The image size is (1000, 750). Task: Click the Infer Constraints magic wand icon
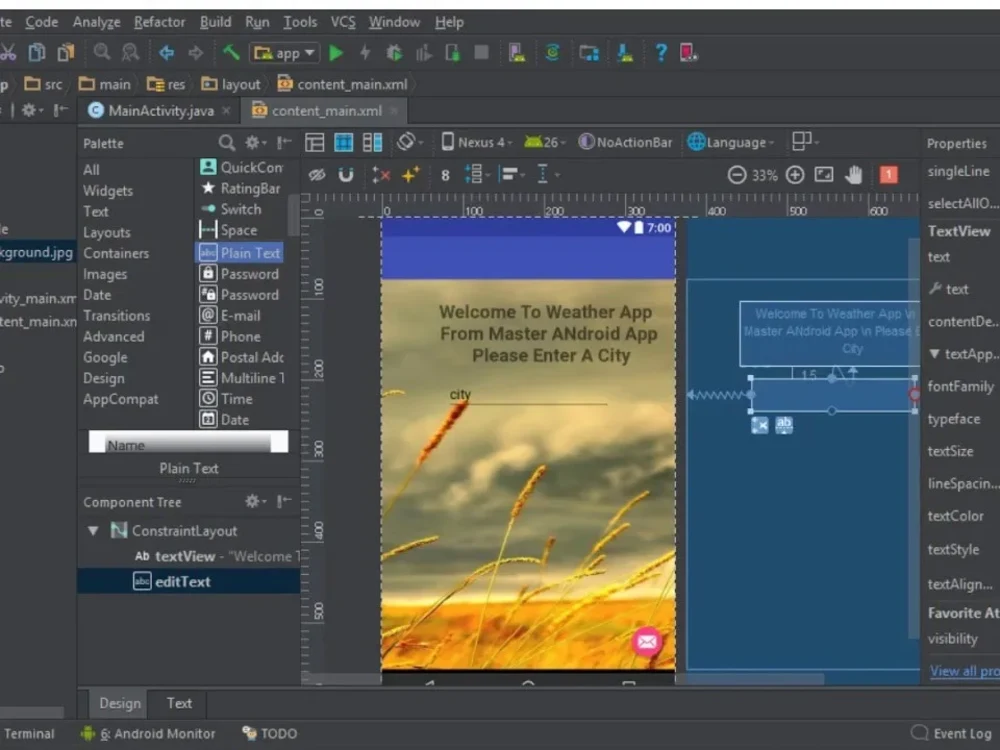(x=410, y=175)
